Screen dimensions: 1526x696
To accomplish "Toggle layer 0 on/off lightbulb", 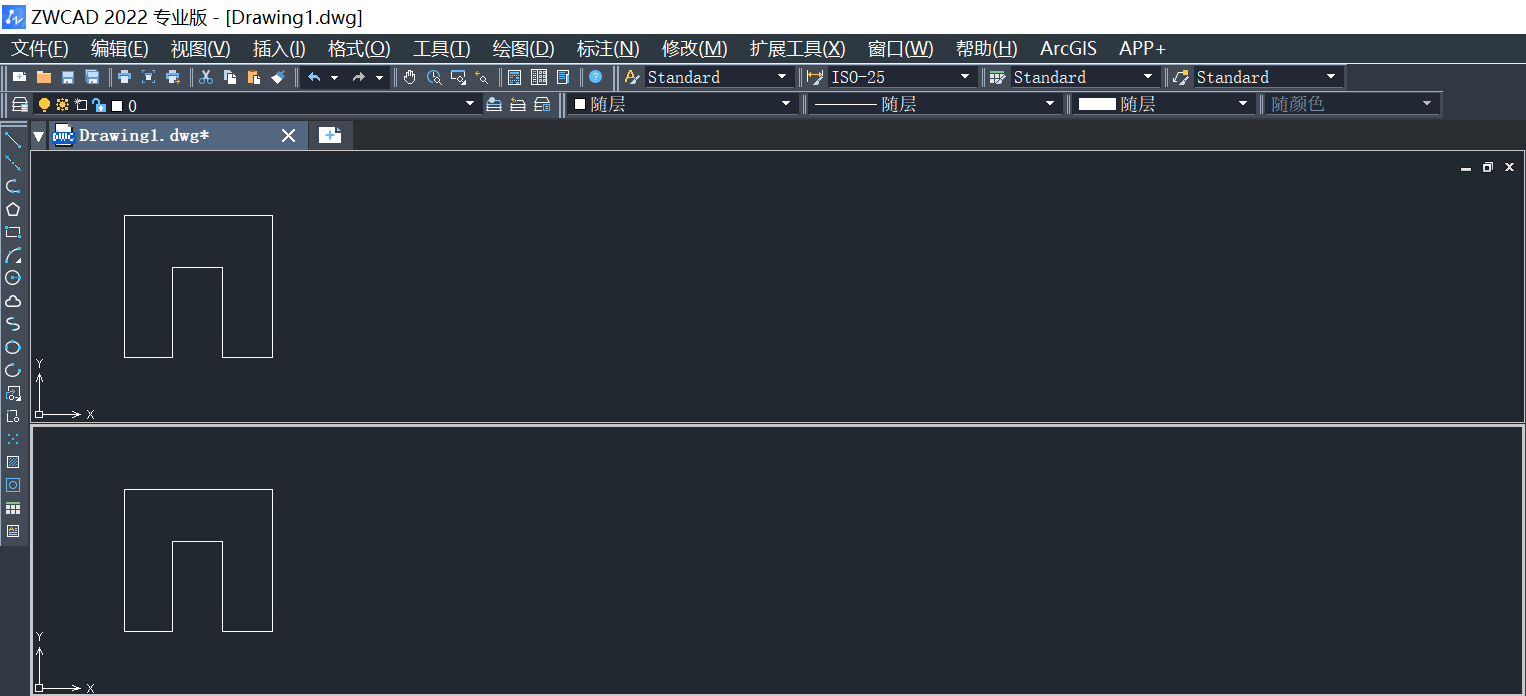I will pyautogui.click(x=44, y=105).
